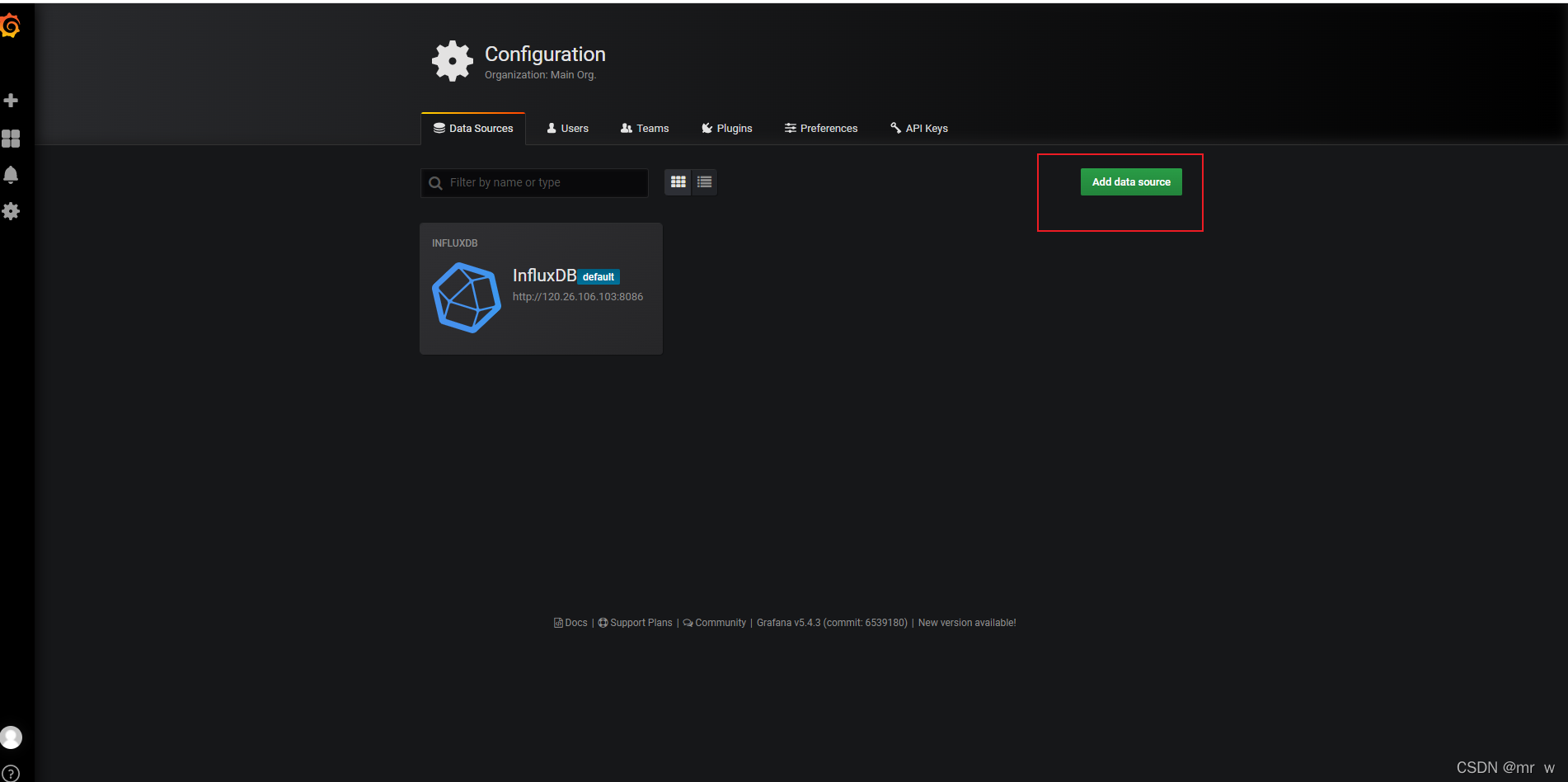The height and width of the screenshot is (782, 1568).
Task: Click the INFLUXDB type label on card
Action: point(455,243)
